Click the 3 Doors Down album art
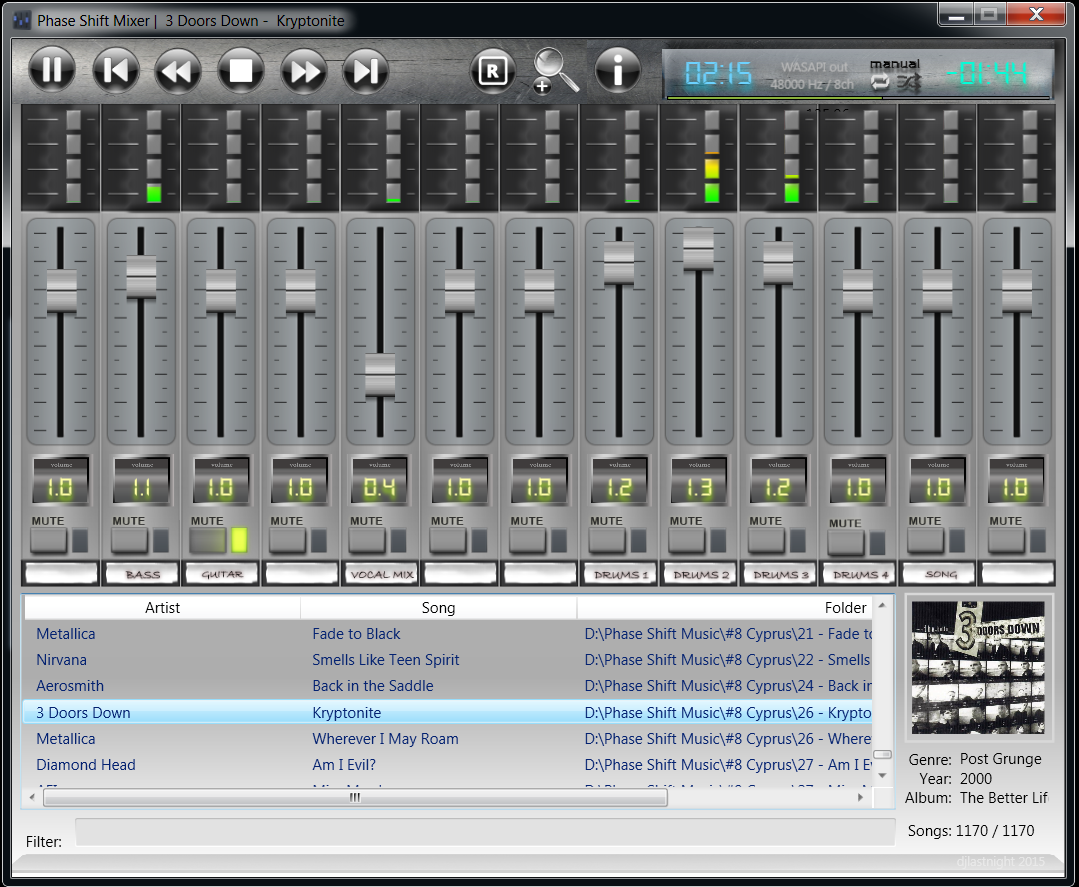The height and width of the screenshot is (887, 1079). click(x=978, y=667)
